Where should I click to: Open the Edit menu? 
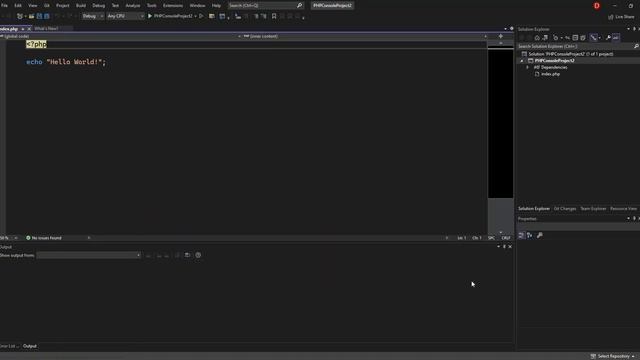click(x=18, y=5)
